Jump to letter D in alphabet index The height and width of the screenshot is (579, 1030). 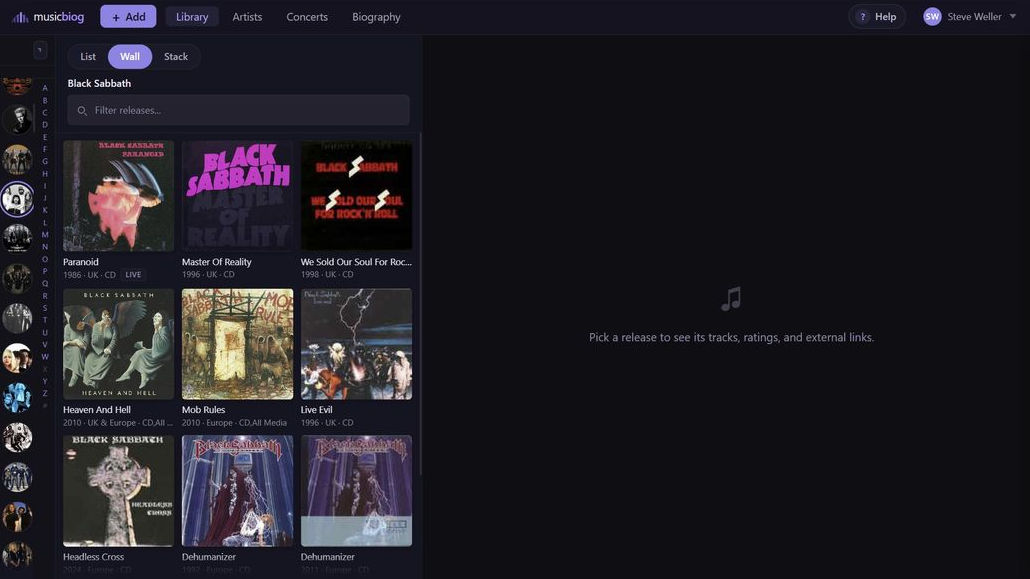[45, 125]
